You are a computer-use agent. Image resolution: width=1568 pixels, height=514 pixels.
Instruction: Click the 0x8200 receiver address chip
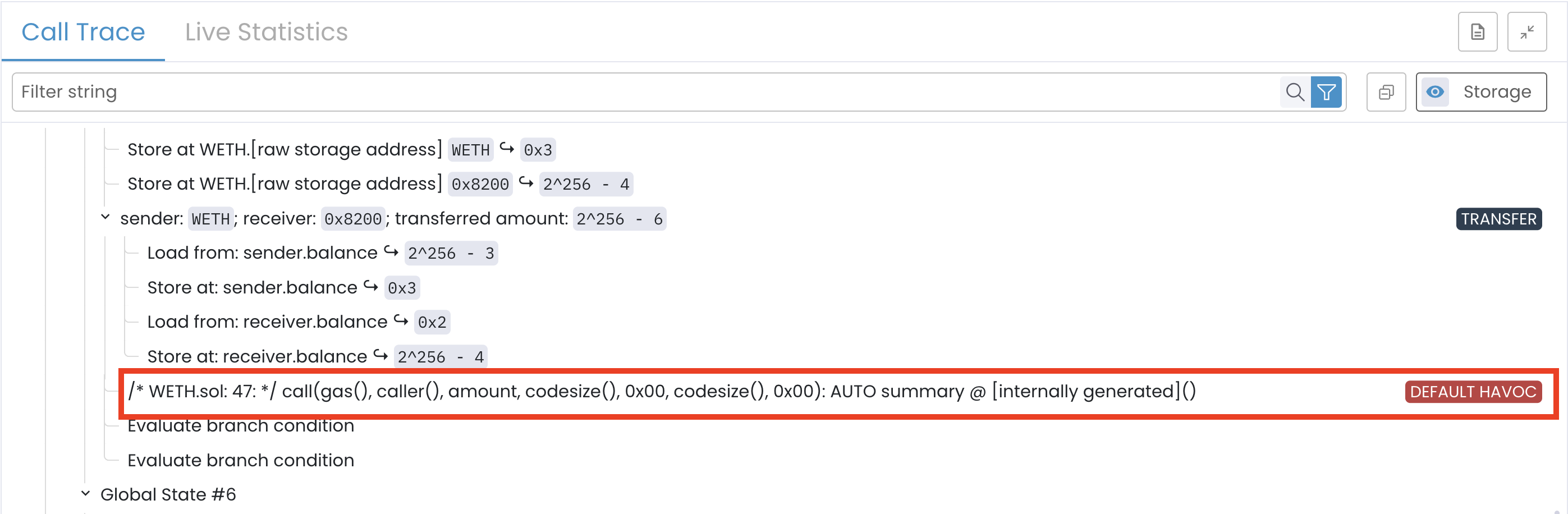[x=352, y=219]
